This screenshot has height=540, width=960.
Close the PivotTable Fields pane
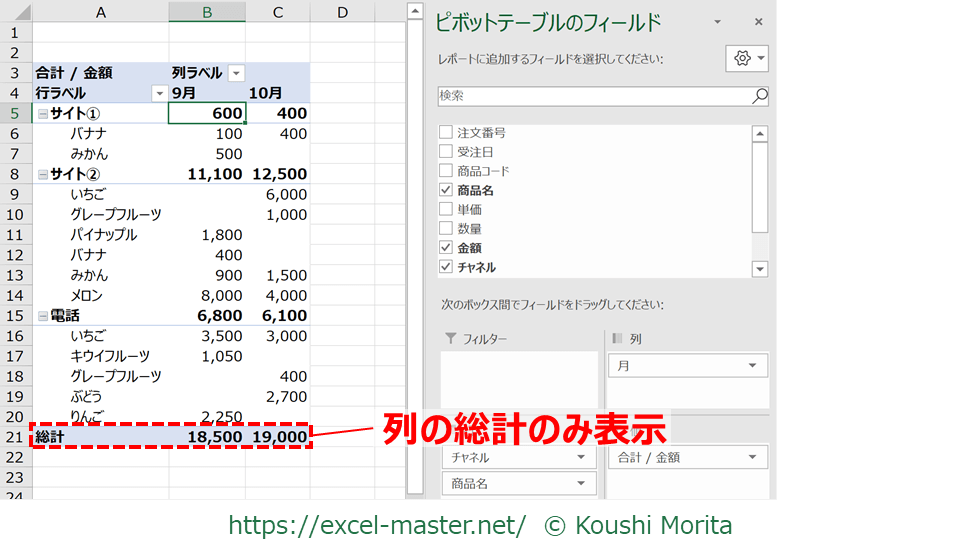click(x=758, y=22)
